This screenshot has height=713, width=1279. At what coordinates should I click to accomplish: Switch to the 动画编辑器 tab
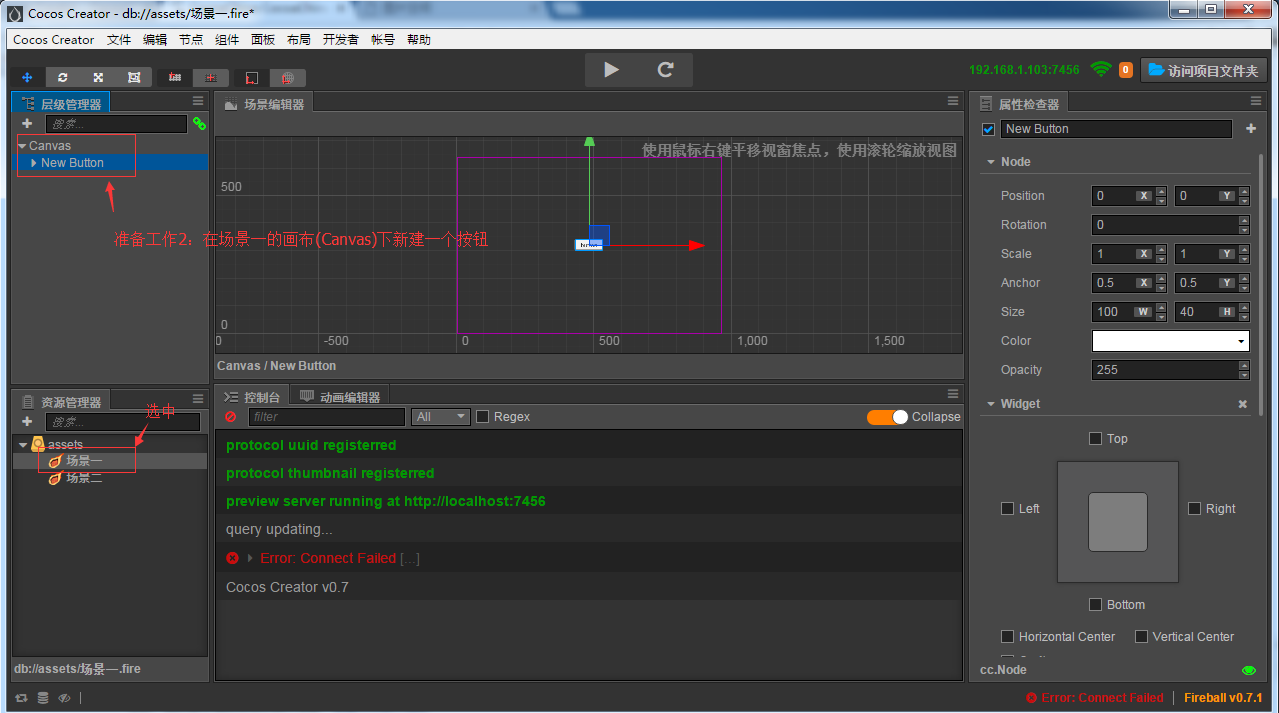341,396
